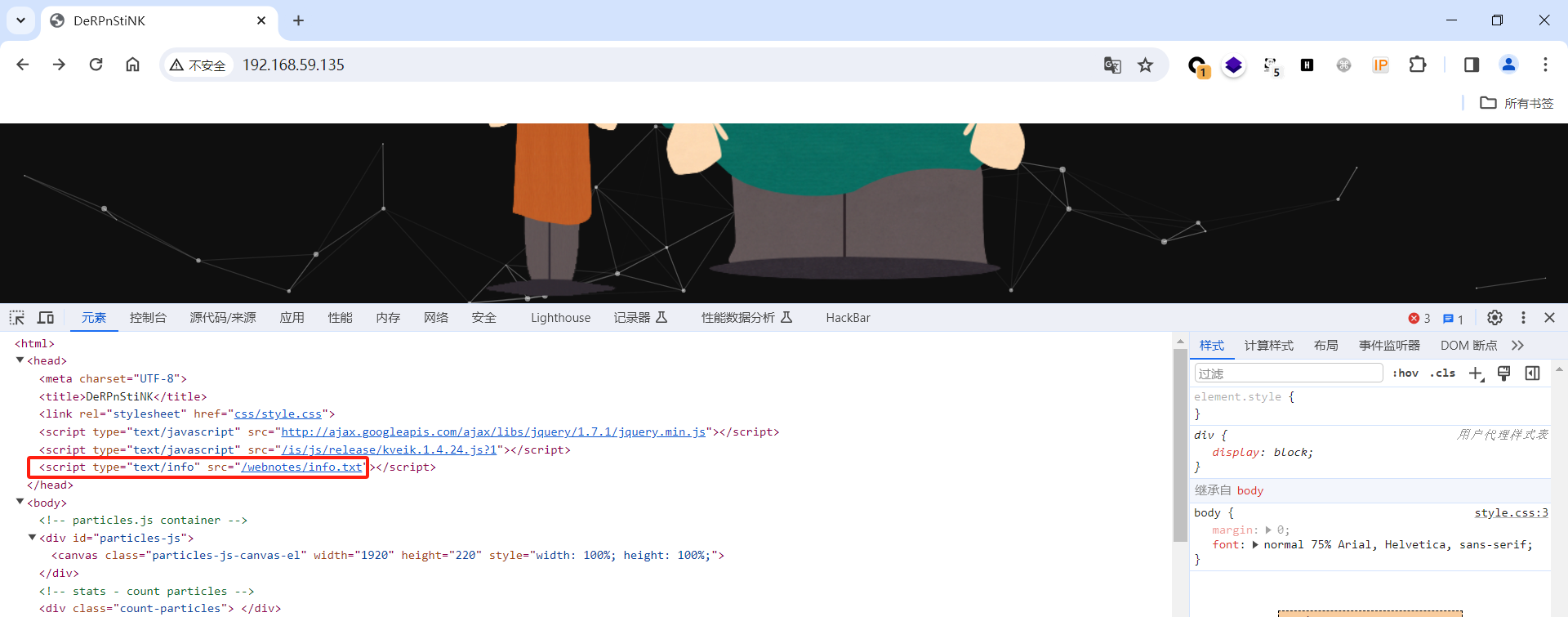Open the extensions puzzle menu
The width and height of the screenshot is (1568, 617).
(x=1418, y=65)
